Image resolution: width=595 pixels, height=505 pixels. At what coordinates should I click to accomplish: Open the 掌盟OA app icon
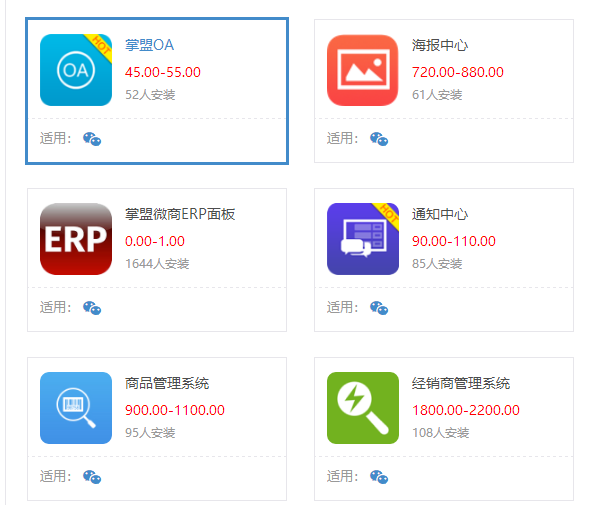click(x=76, y=70)
